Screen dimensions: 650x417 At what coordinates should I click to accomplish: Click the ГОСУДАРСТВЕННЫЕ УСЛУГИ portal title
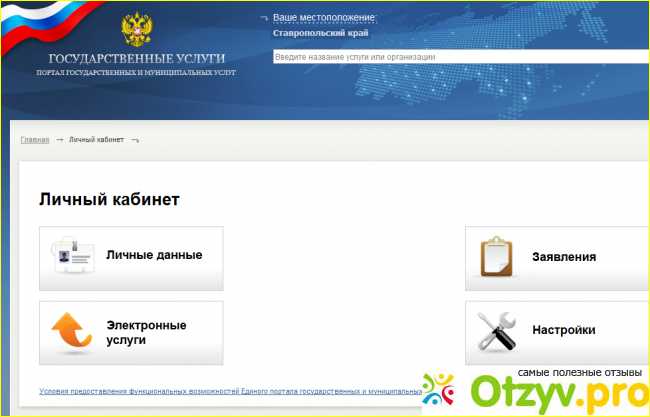point(131,58)
